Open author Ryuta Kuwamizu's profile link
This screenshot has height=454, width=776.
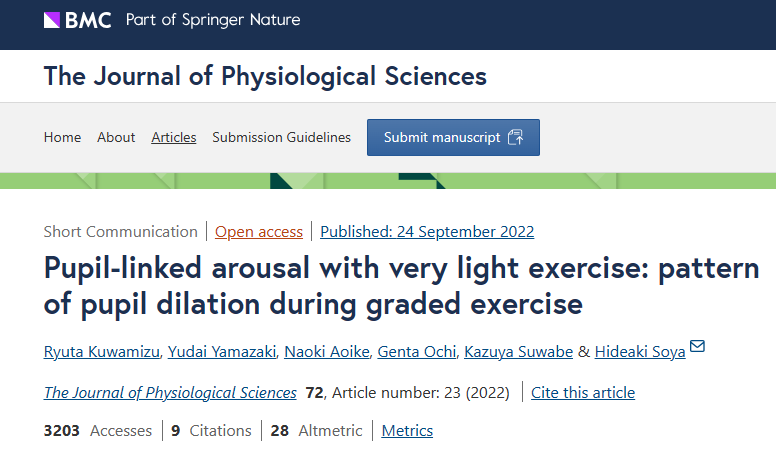pyautogui.click(x=98, y=351)
